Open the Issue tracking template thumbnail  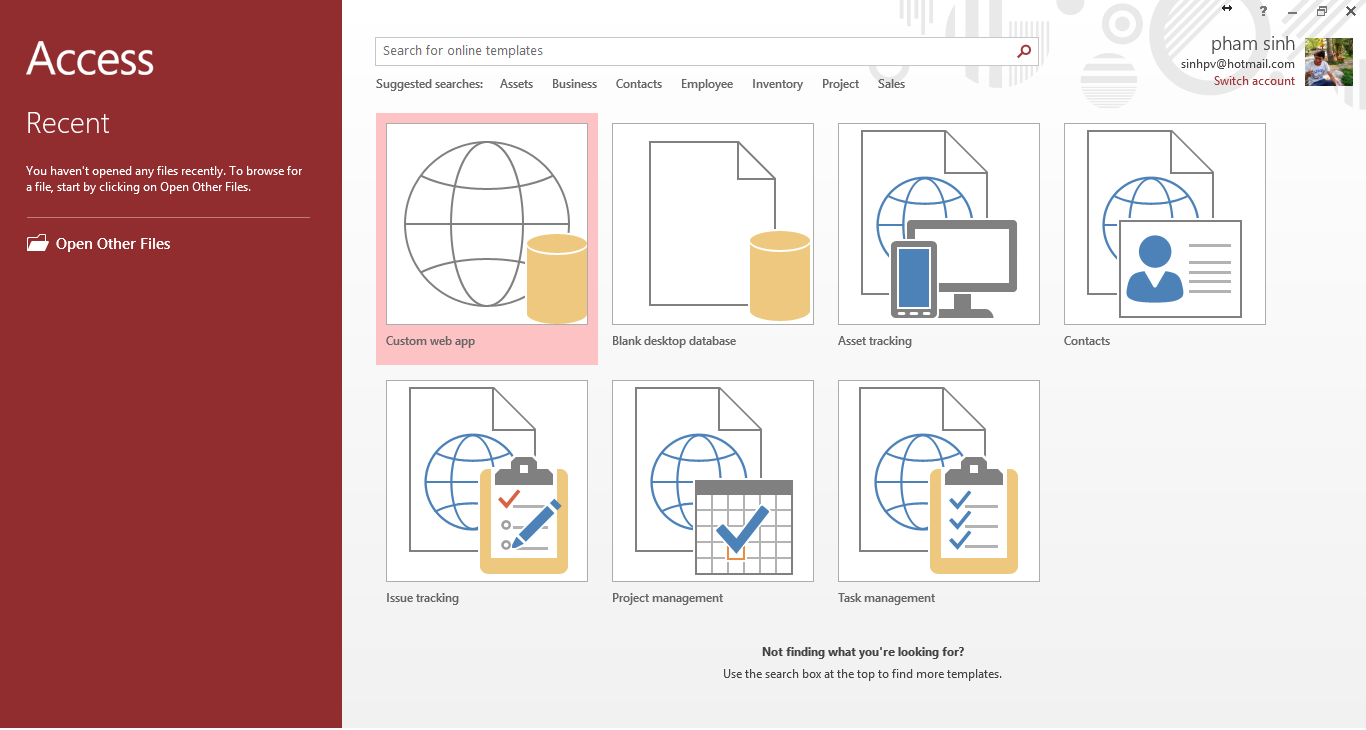[x=487, y=481]
